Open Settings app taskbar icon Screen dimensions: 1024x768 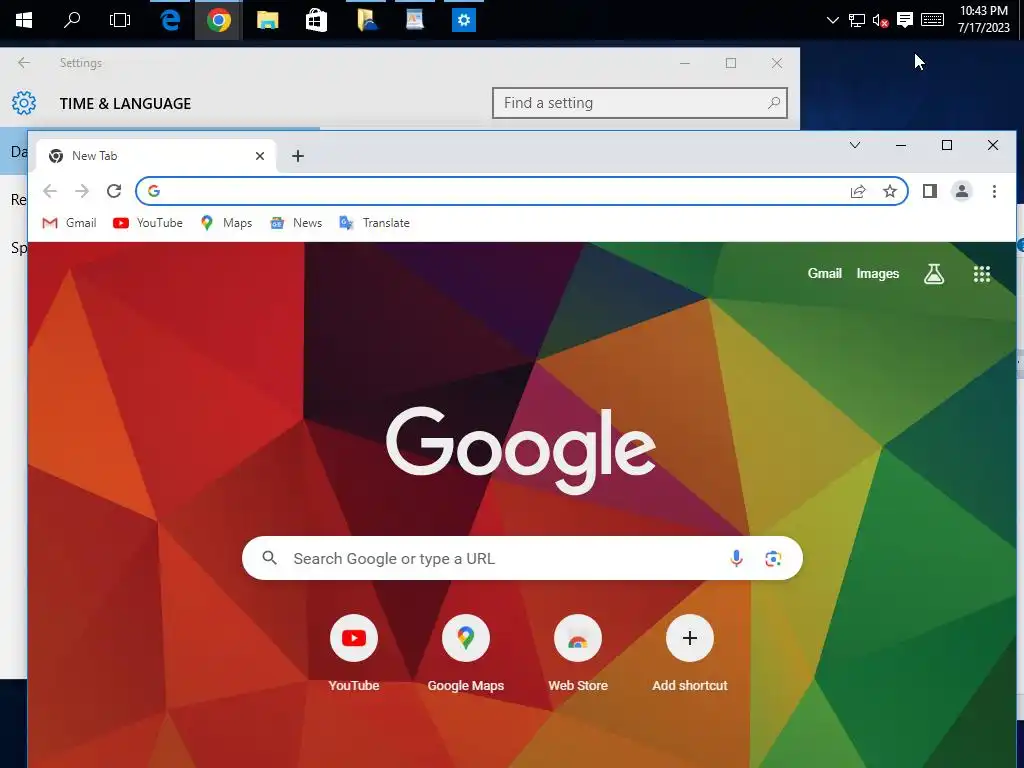pyautogui.click(x=464, y=20)
